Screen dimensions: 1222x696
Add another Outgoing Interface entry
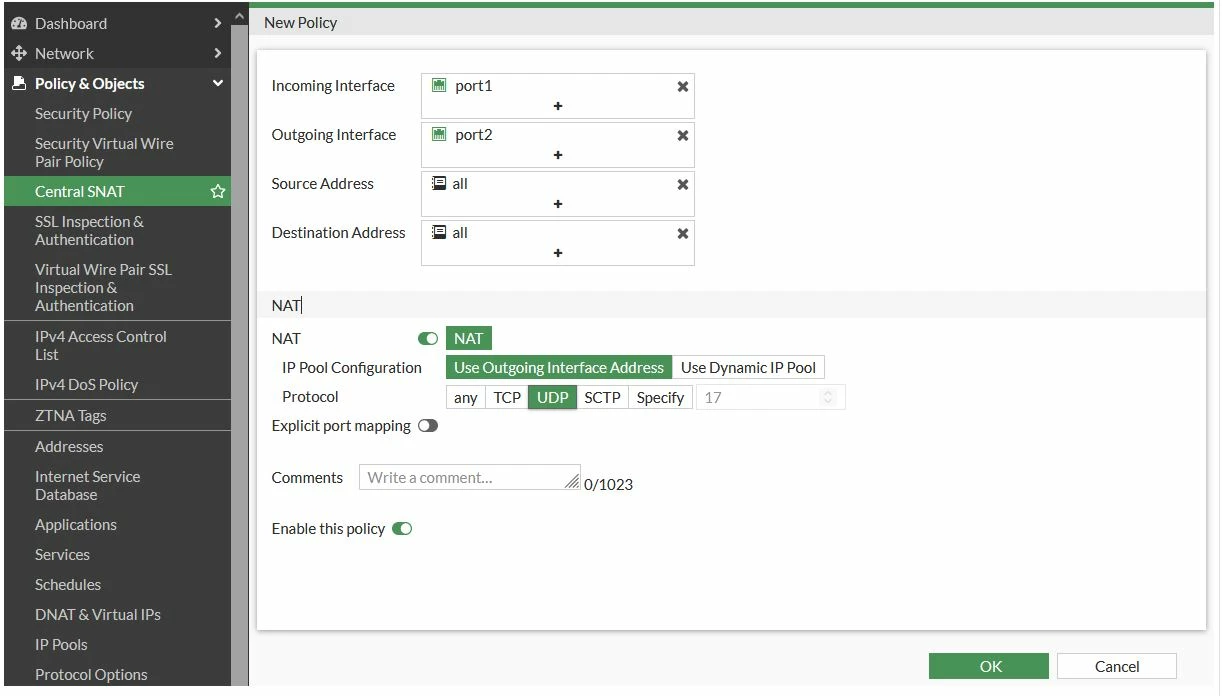pos(558,155)
